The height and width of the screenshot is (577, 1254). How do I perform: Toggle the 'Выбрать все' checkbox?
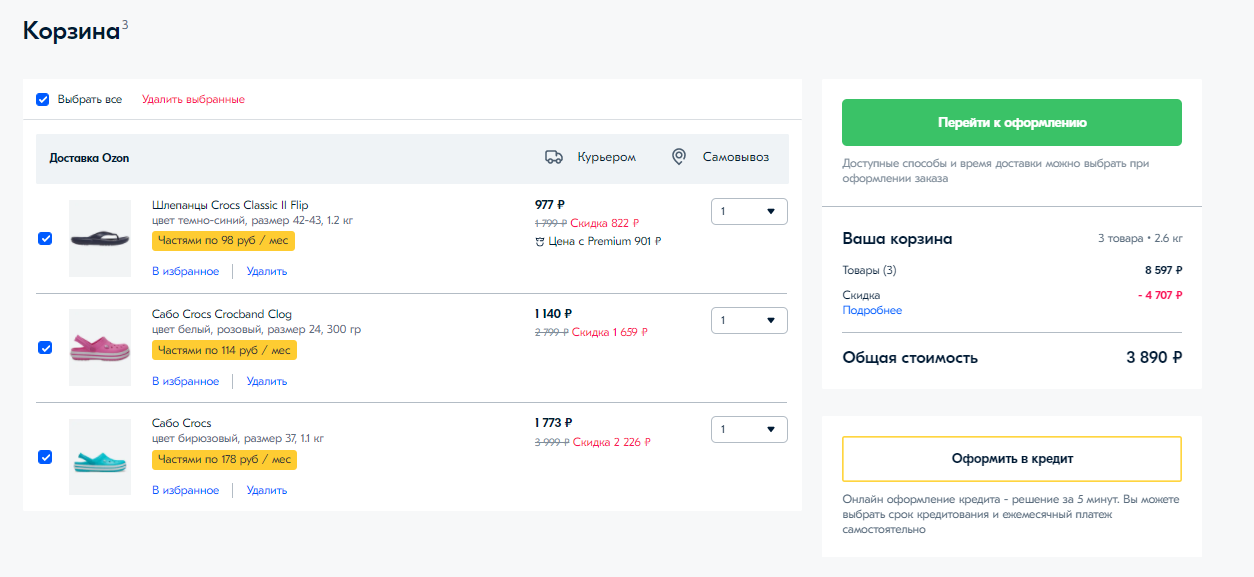point(43,100)
